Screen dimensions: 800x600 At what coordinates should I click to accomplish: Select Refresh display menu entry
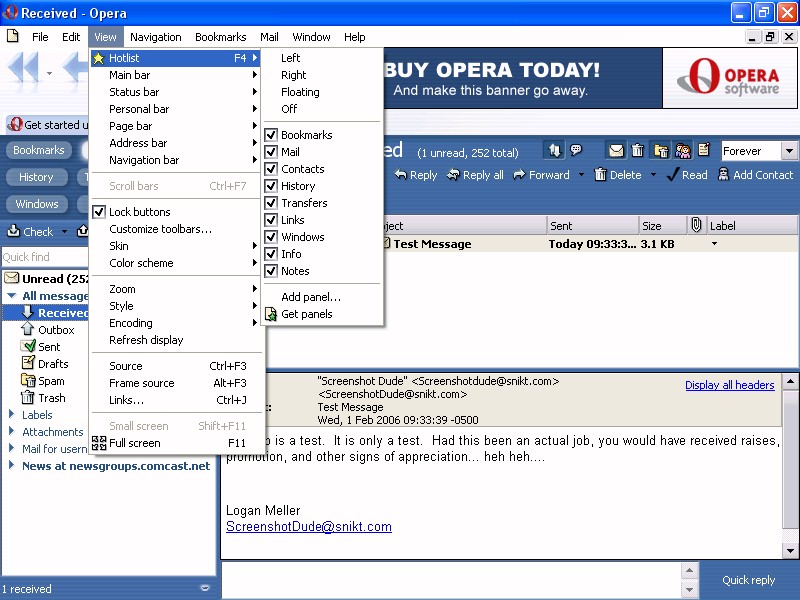pyautogui.click(x=177, y=340)
